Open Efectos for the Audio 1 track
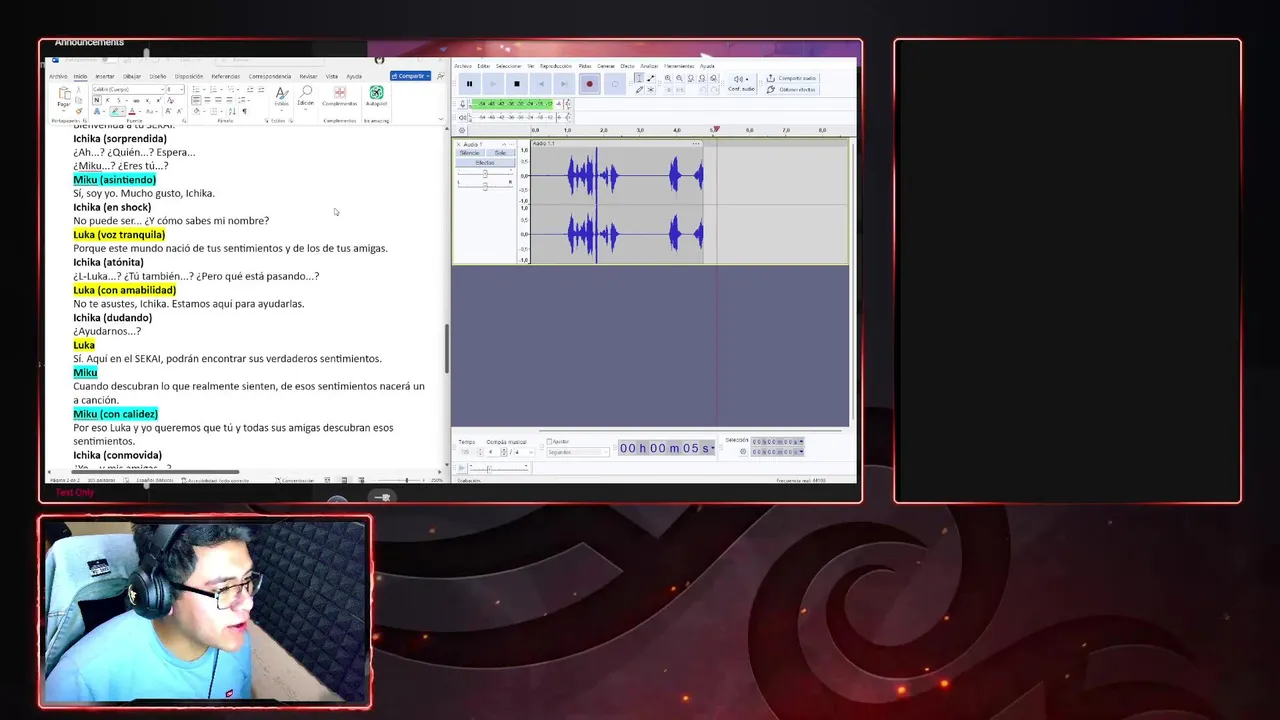This screenshot has width=1280, height=720. [x=485, y=163]
